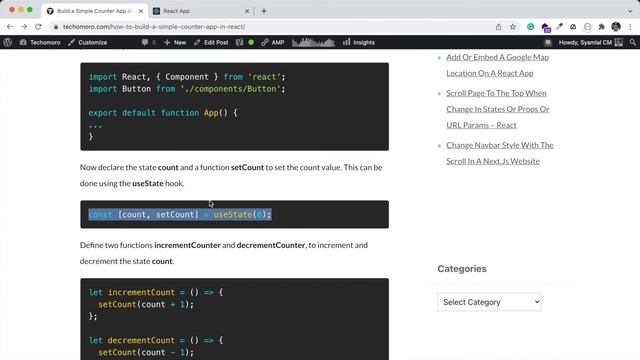Image resolution: width=640 pixels, height=360 pixels.
Task: Click the let incrementCount code line
Action: pyautogui.click(x=156, y=292)
